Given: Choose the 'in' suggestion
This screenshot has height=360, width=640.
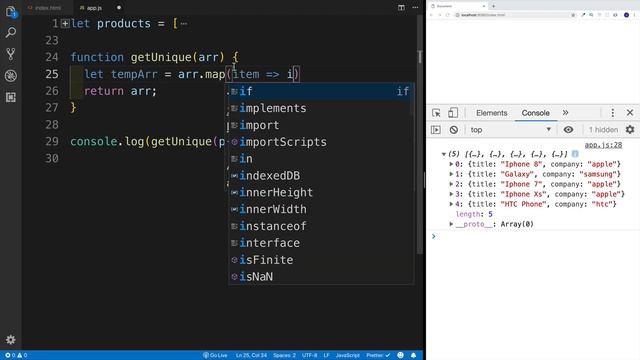Looking at the screenshot, I should click(x=321, y=159).
